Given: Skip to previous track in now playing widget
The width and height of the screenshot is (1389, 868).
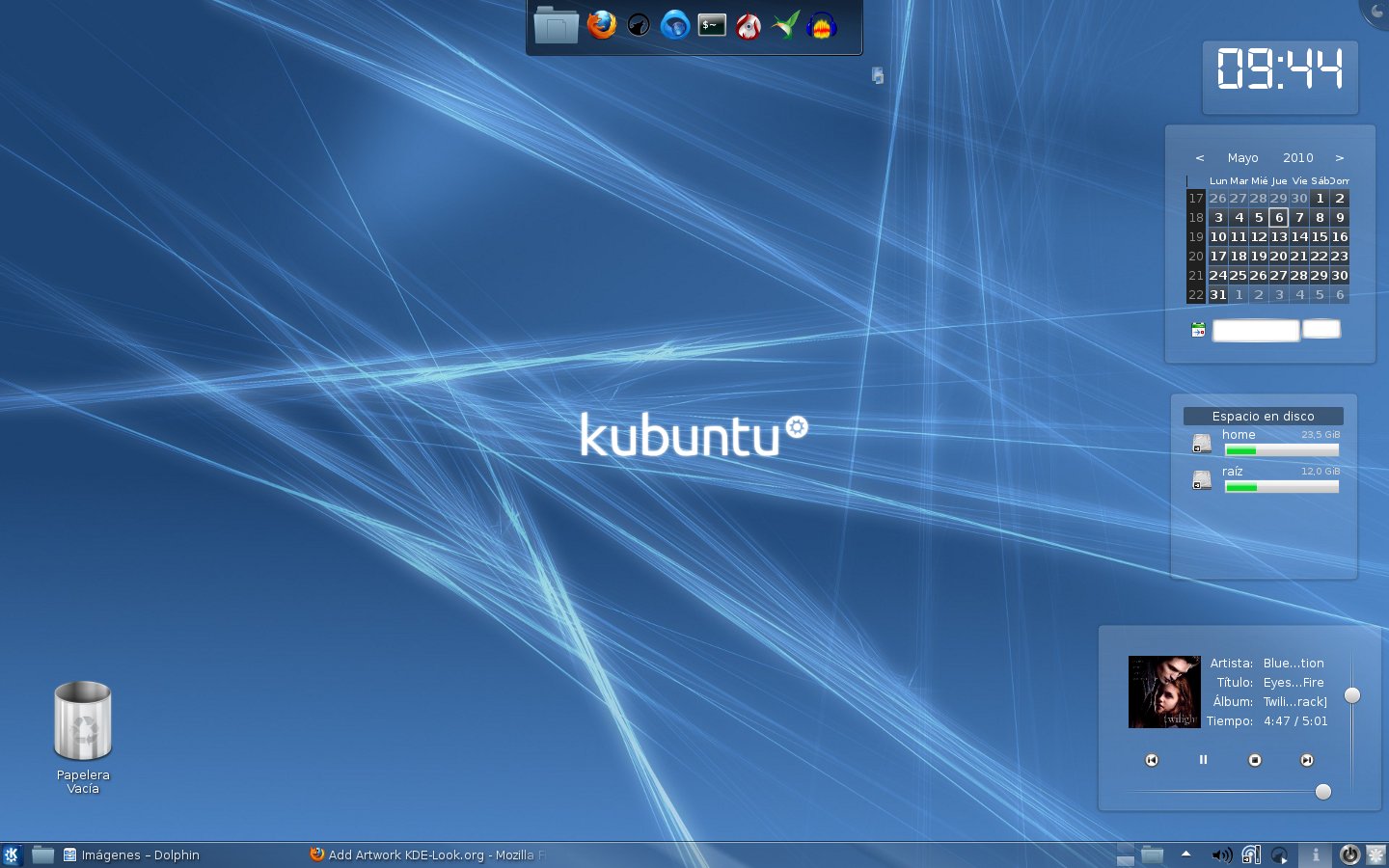Looking at the screenshot, I should point(1152,760).
